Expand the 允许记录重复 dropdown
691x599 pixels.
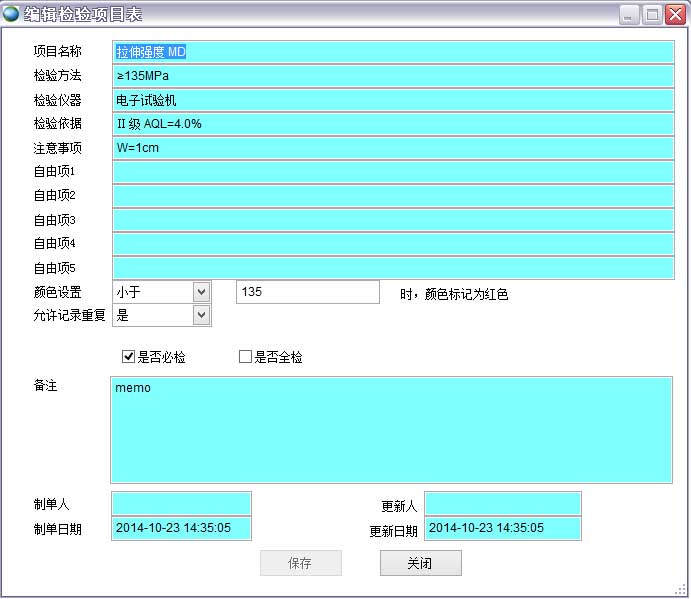pos(201,315)
